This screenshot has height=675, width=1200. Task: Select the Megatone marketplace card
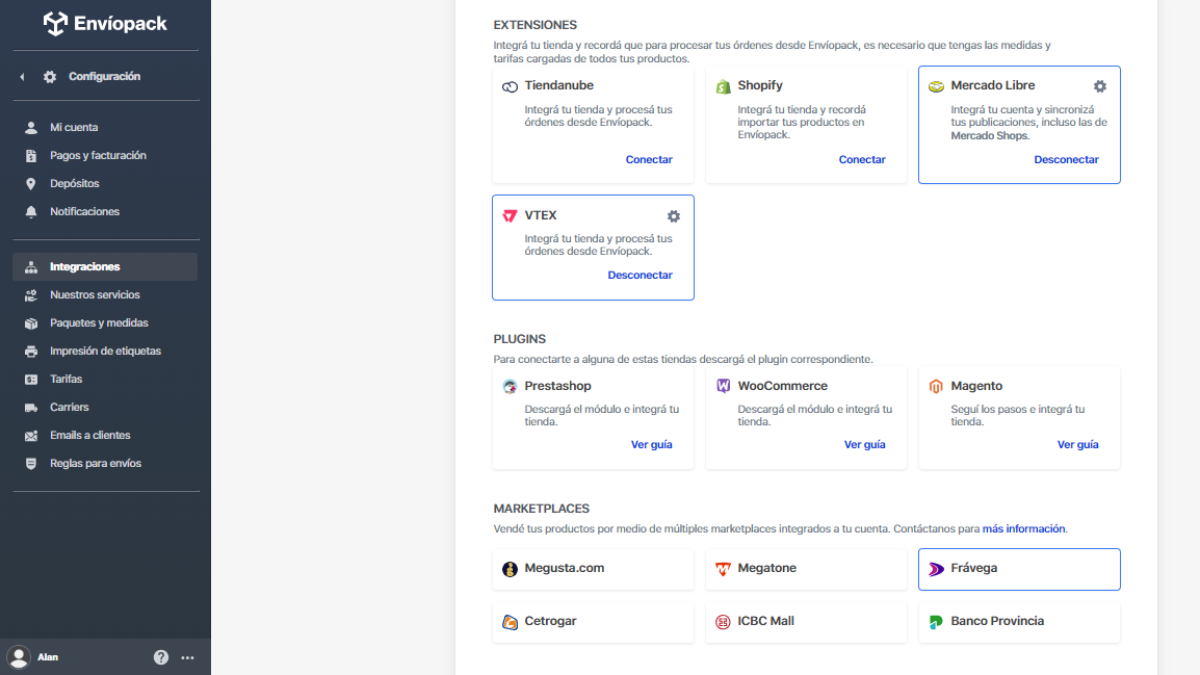click(806, 569)
